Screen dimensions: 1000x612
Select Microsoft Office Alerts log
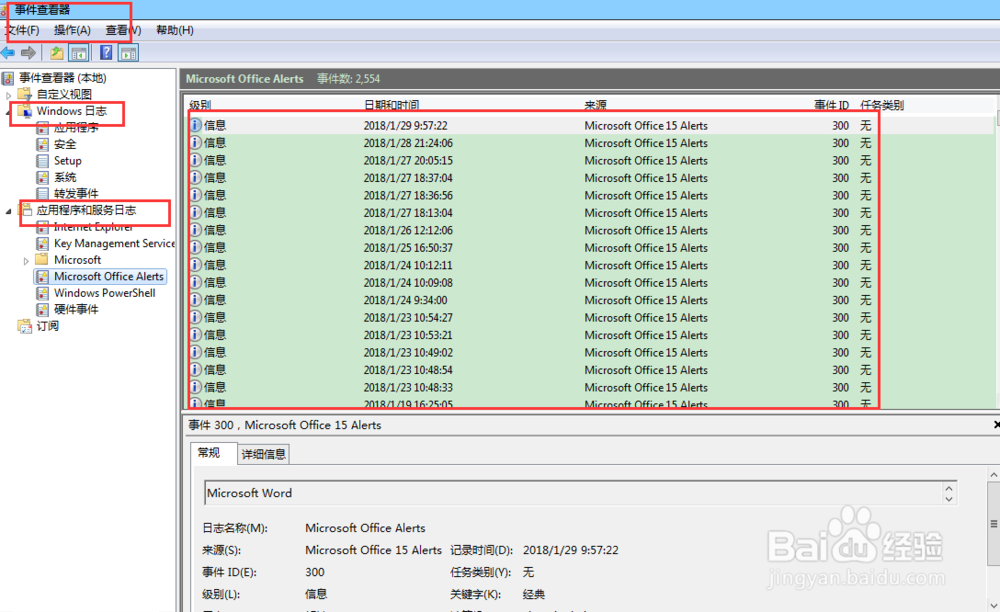pos(108,277)
